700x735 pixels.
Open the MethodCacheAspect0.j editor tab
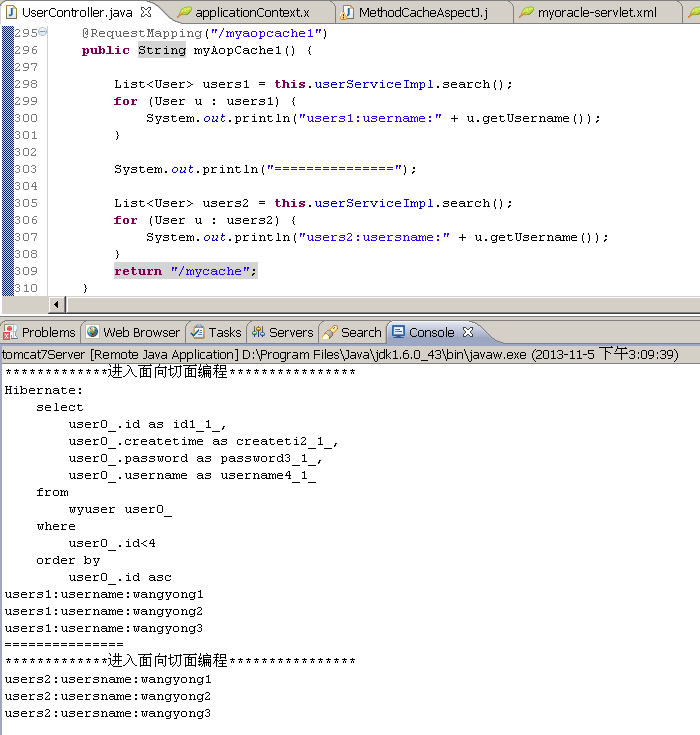423,13
